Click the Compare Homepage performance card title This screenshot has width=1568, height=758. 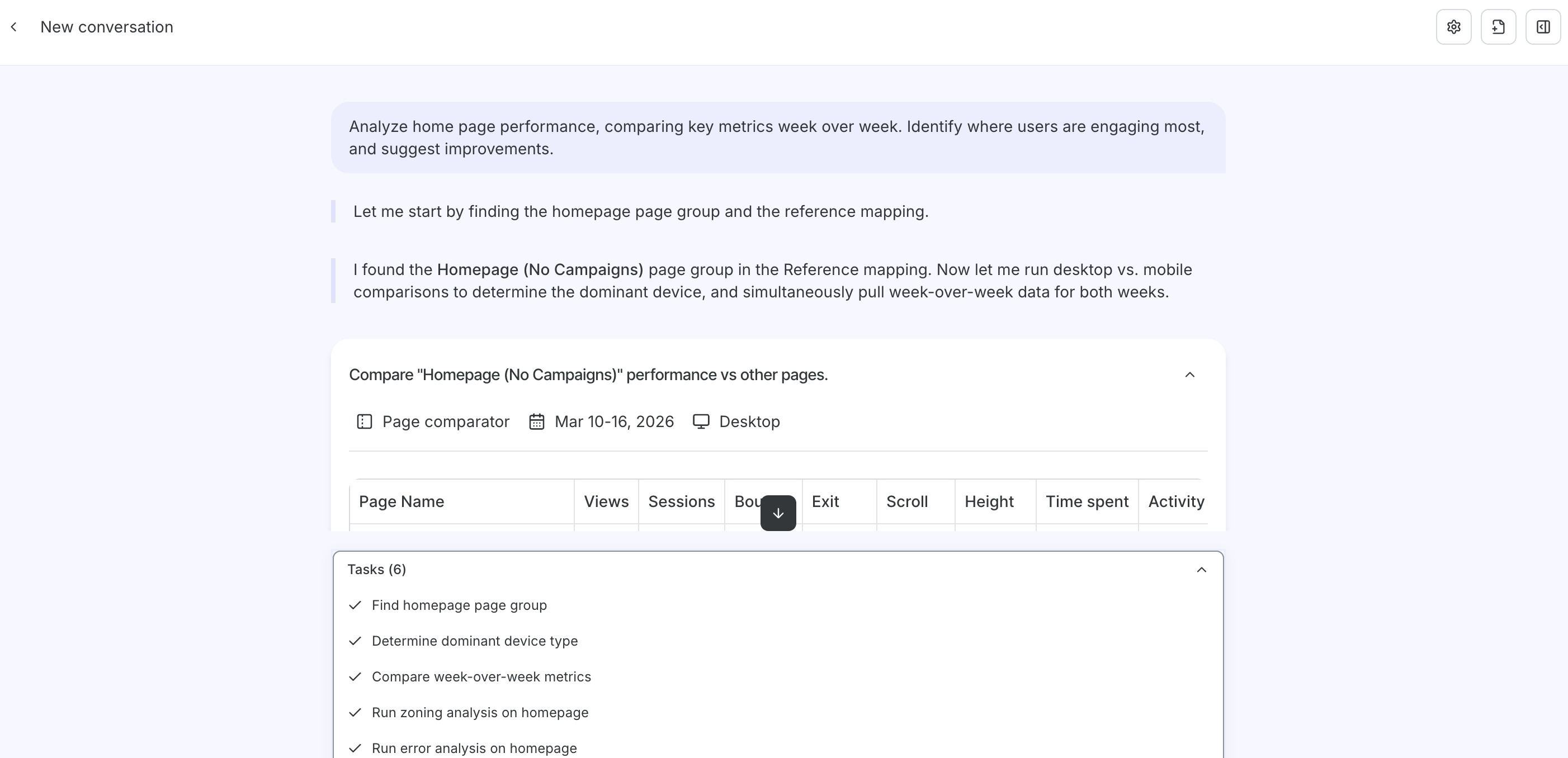[588, 375]
